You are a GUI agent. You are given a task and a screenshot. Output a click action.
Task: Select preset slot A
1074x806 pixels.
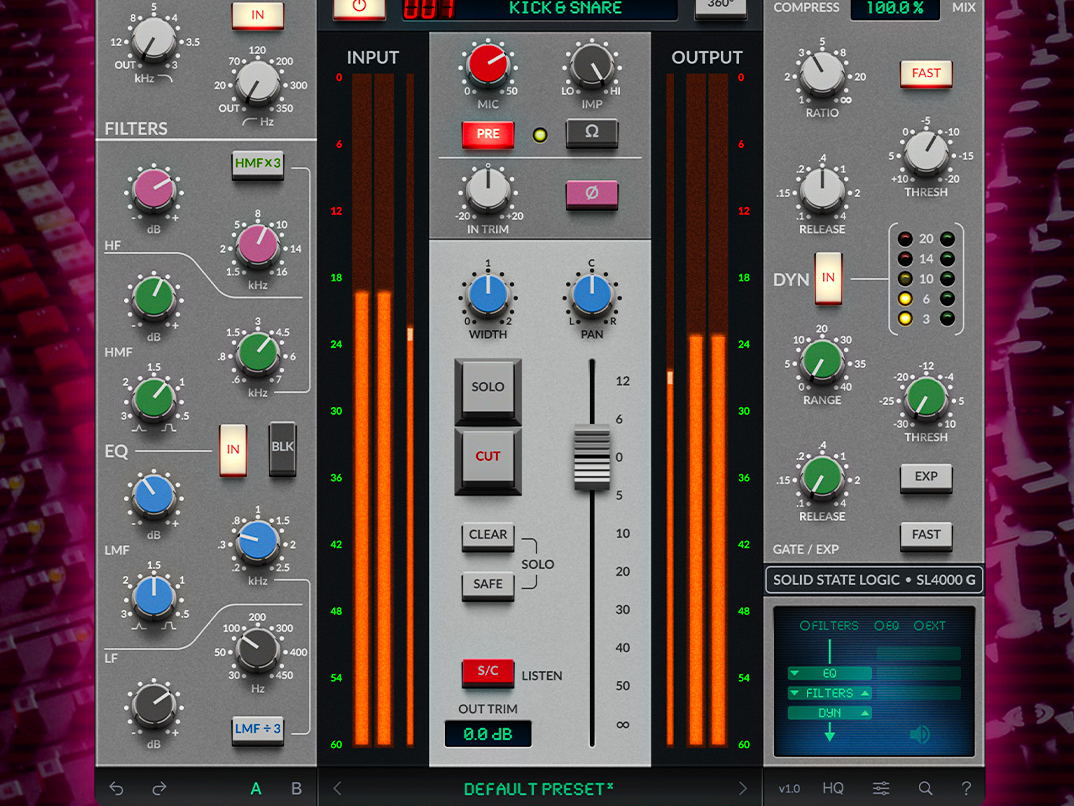255,788
